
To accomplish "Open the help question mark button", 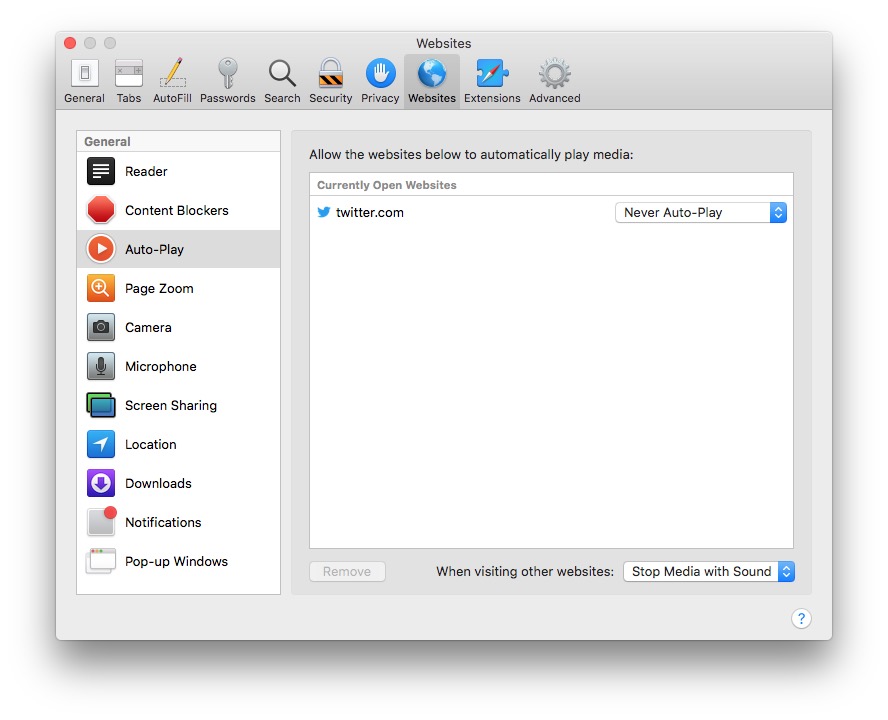I will (x=801, y=618).
